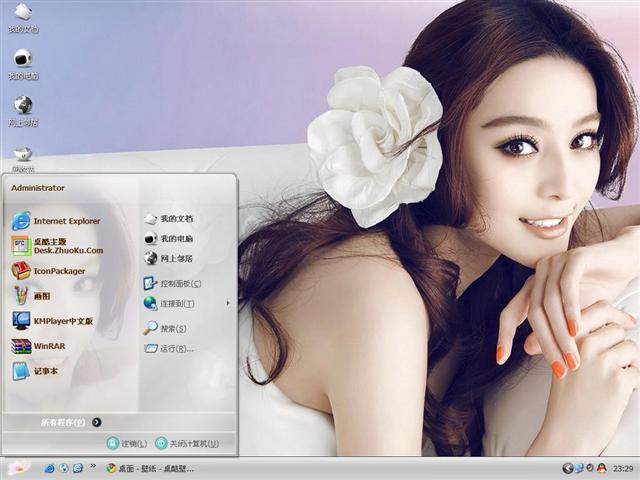Click the taskbar Start button
The image size is (640, 480).
(20, 467)
